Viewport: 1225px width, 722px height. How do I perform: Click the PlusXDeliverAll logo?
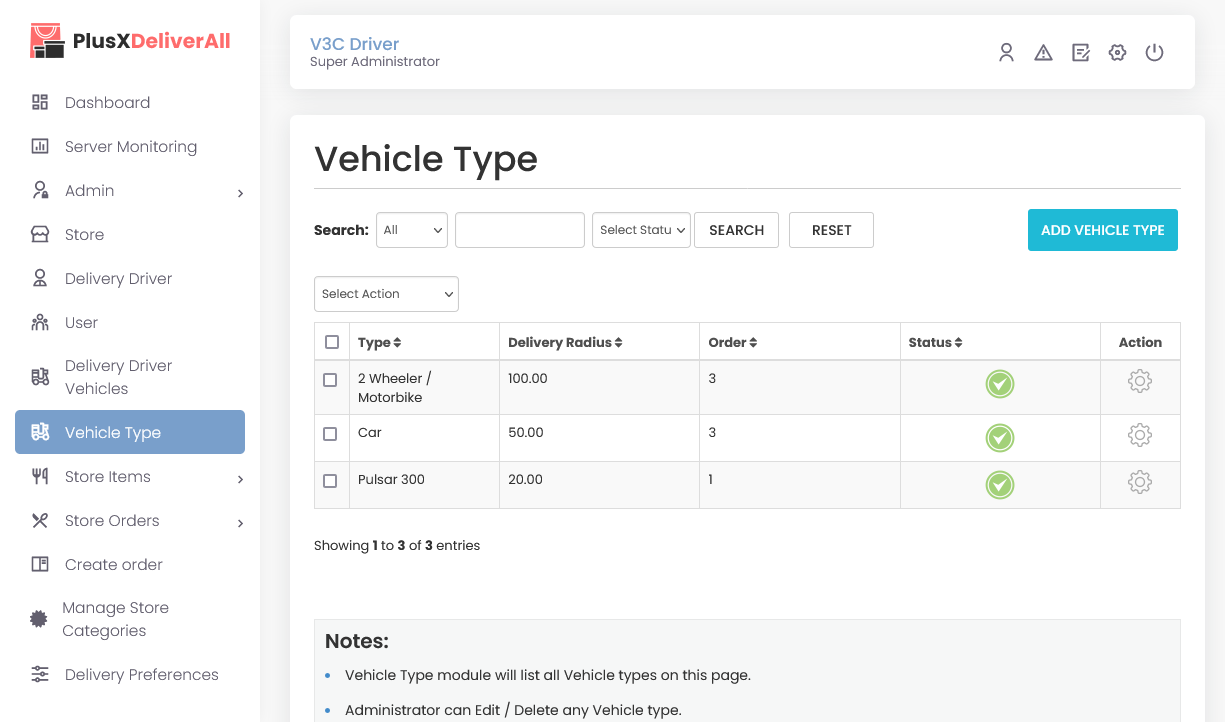[x=131, y=41]
